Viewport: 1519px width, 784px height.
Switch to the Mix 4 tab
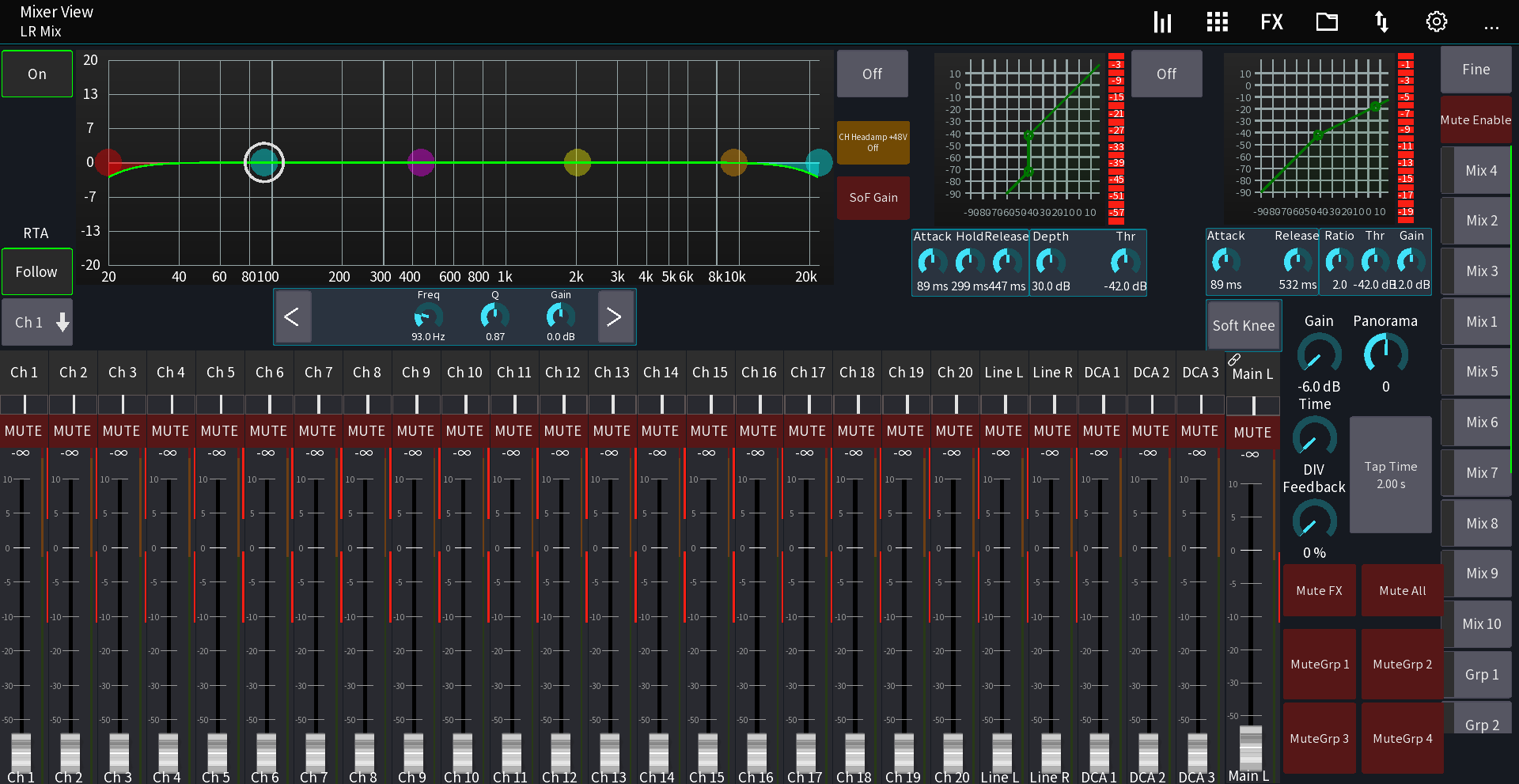tap(1478, 170)
